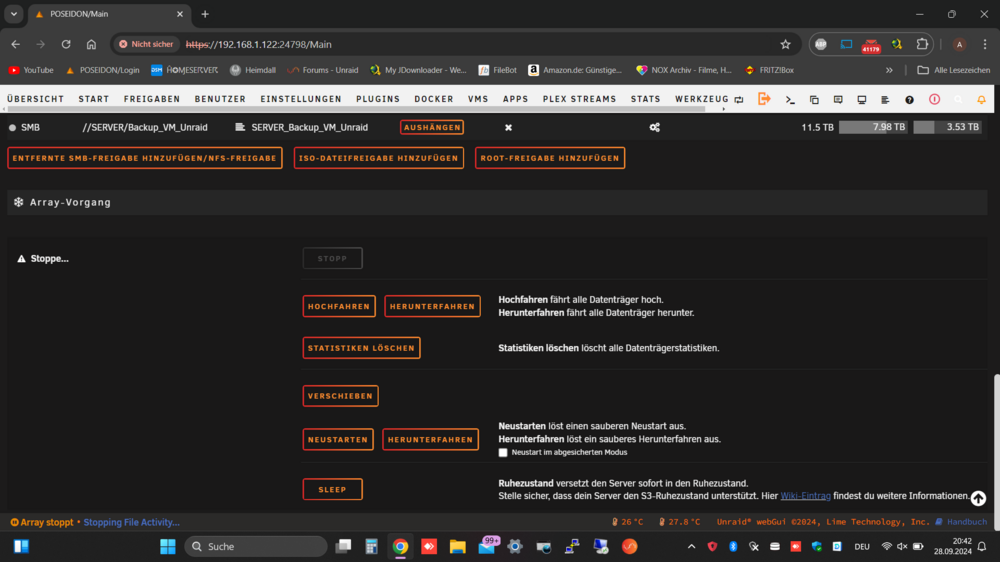Bookmark this page with the star icon
The image size is (1000, 562).
[785, 44]
